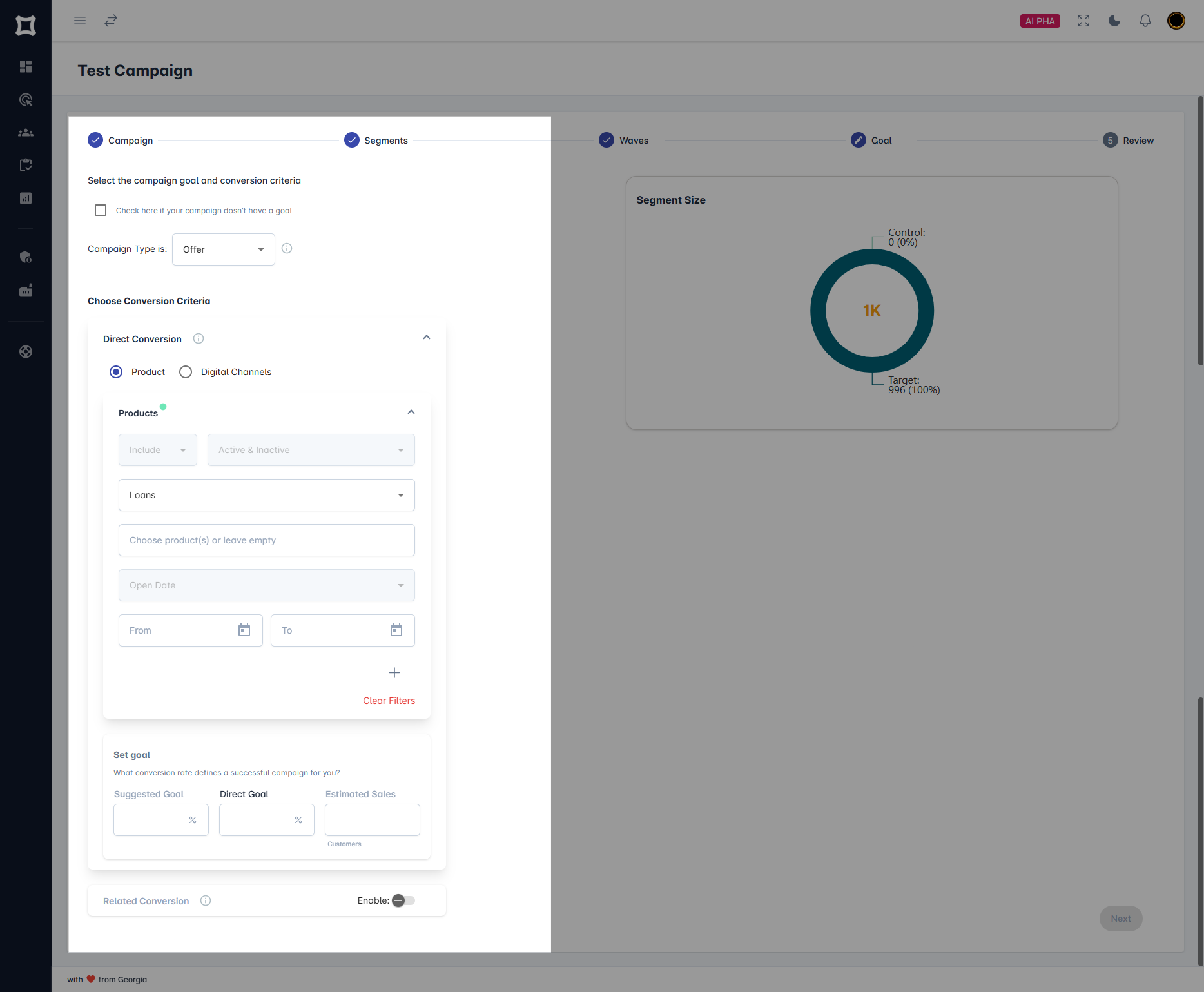
Task: Select the Digital Channels radio button
Action: click(x=186, y=372)
